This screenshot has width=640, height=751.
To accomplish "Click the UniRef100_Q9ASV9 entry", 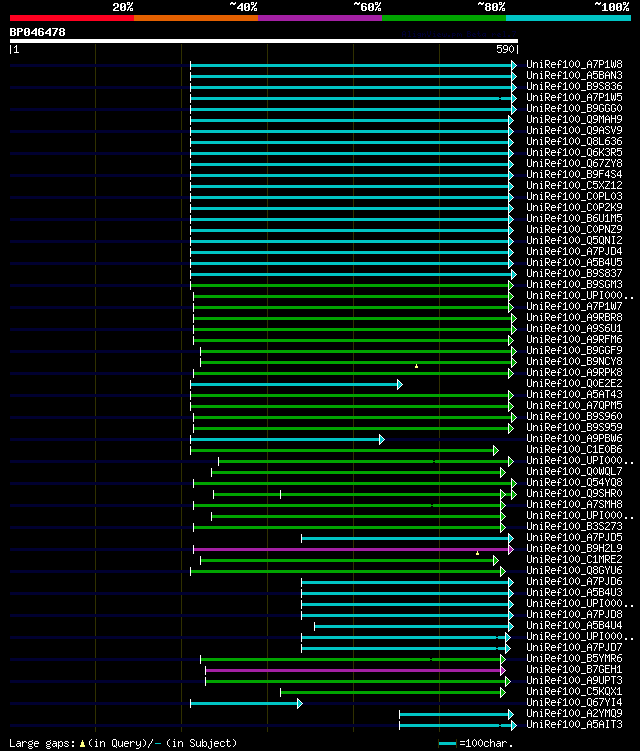I will (x=574, y=130).
